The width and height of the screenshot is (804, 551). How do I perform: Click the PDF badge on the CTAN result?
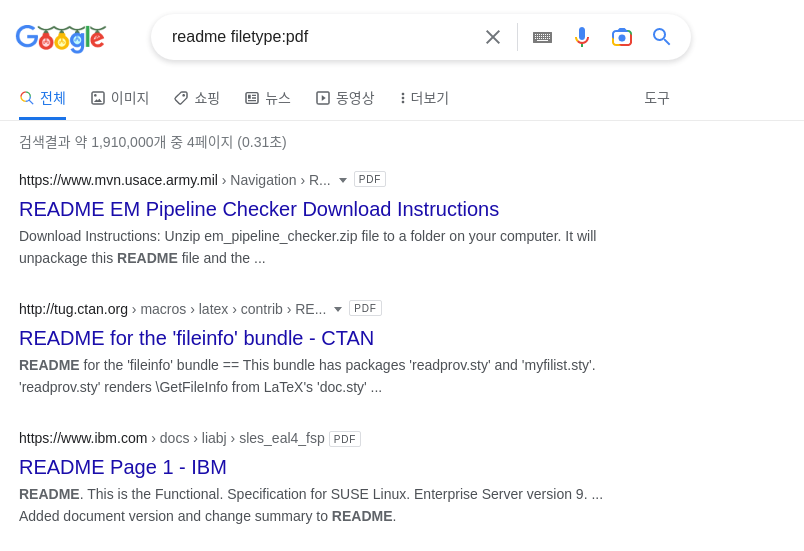[x=365, y=309]
